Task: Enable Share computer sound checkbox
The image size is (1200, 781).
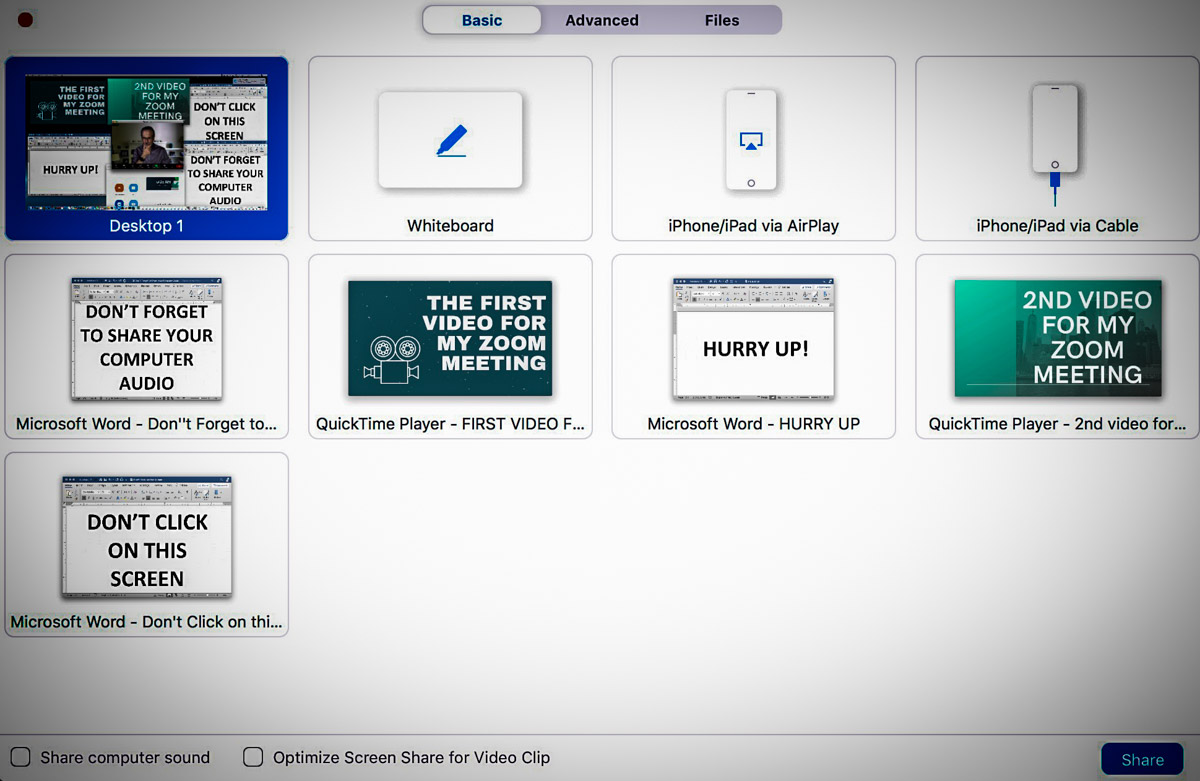Action: pyautogui.click(x=20, y=757)
